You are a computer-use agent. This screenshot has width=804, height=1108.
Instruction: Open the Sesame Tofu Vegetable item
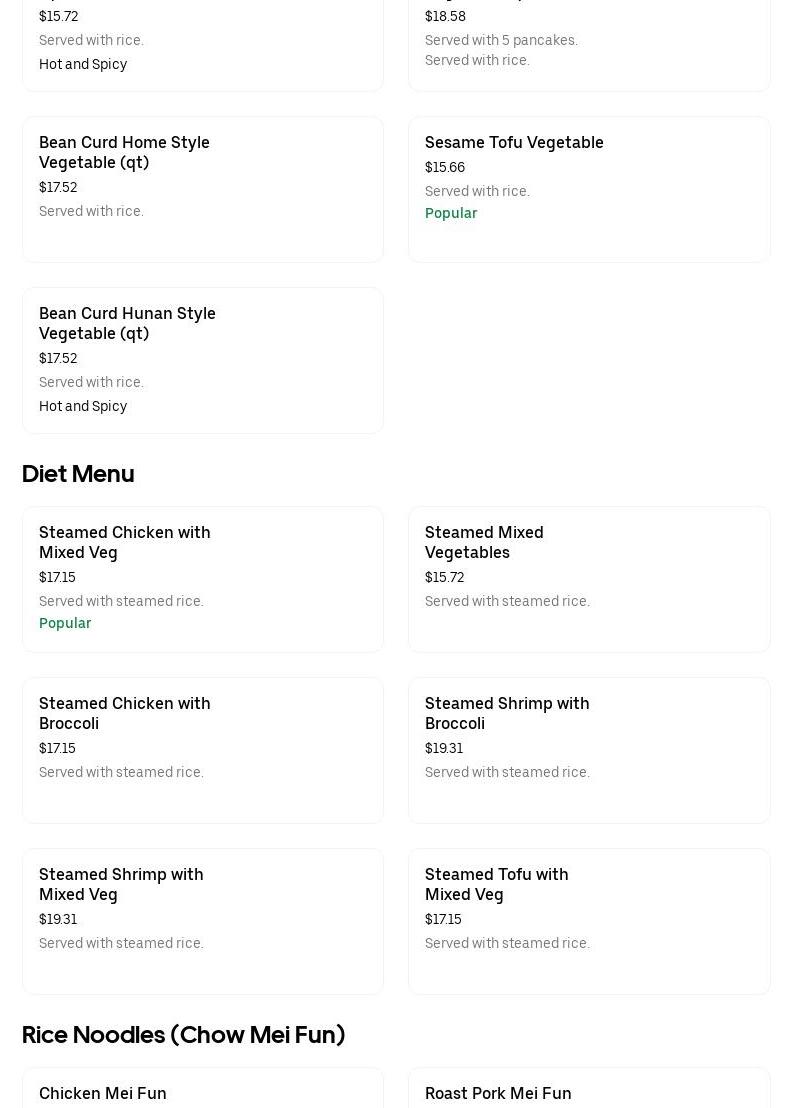pyautogui.click(x=514, y=143)
